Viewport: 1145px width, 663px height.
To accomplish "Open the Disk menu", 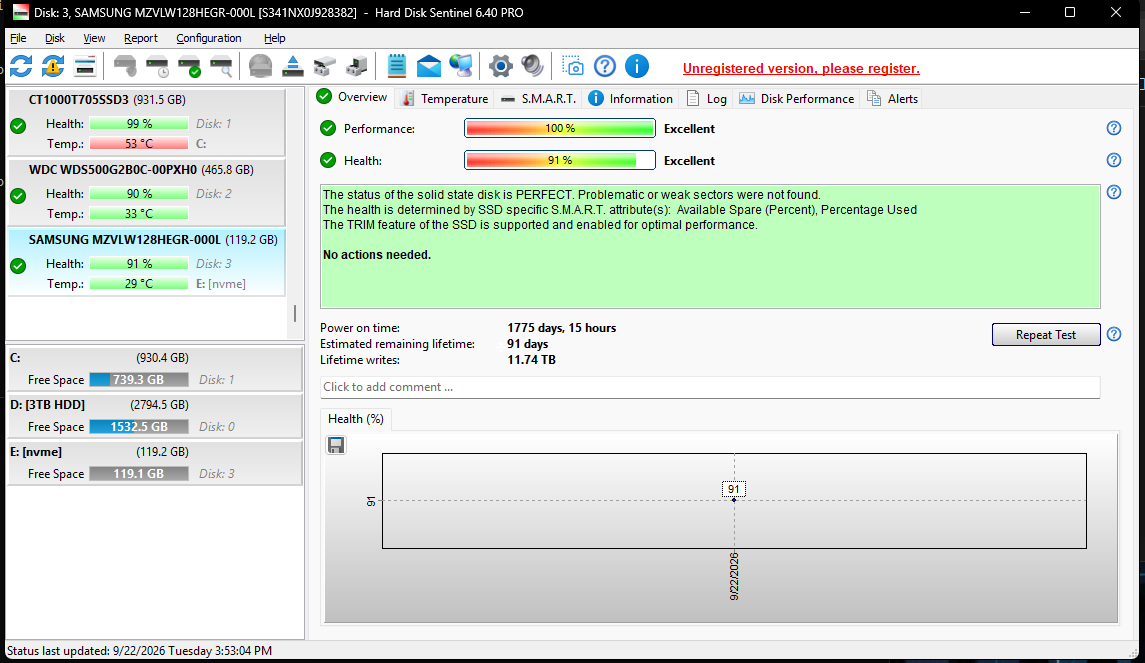I will tap(55, 38).
